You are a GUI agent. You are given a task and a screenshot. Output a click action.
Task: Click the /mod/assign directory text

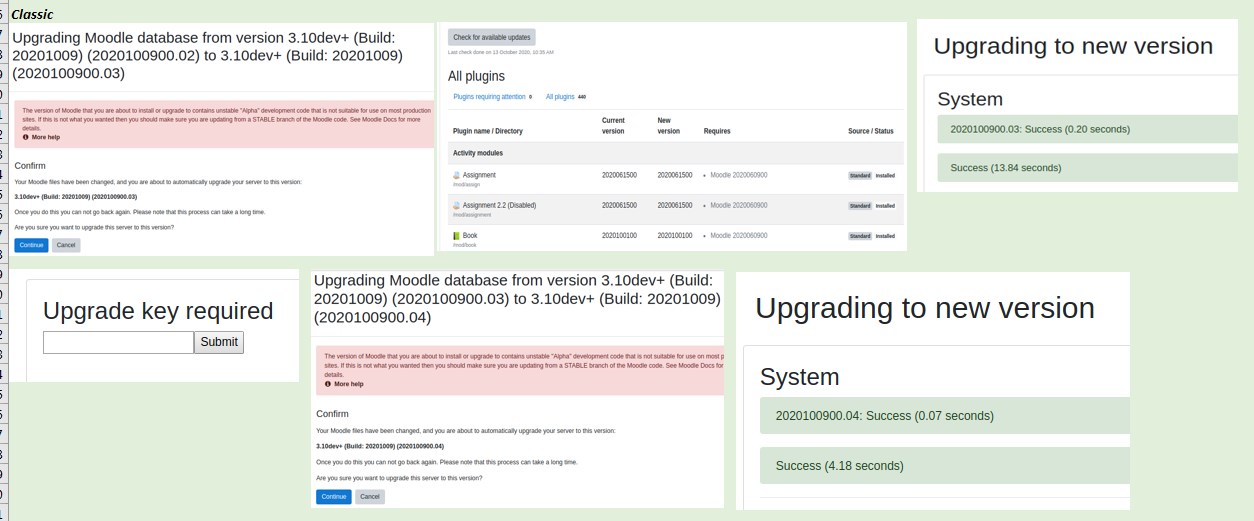465,185
